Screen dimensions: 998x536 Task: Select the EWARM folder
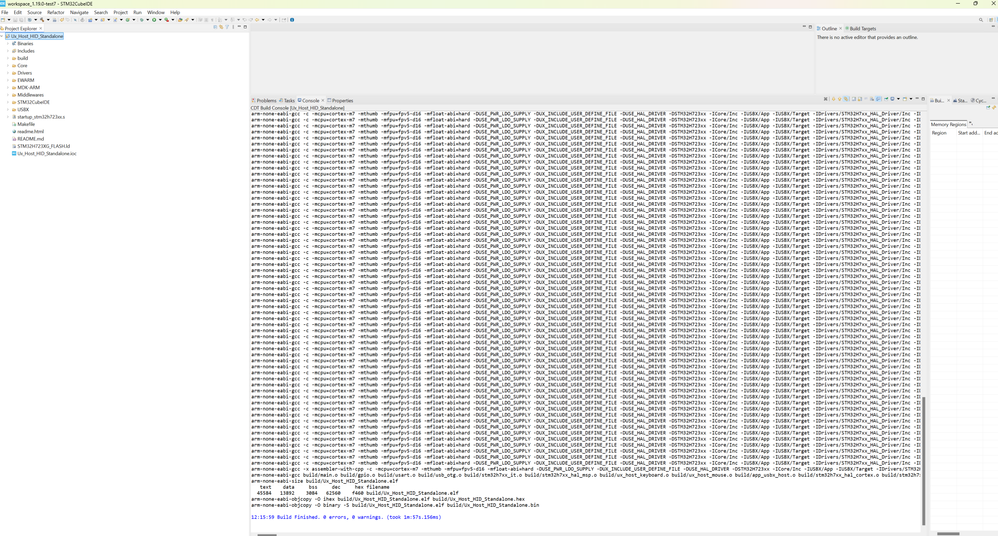(25, 80)
